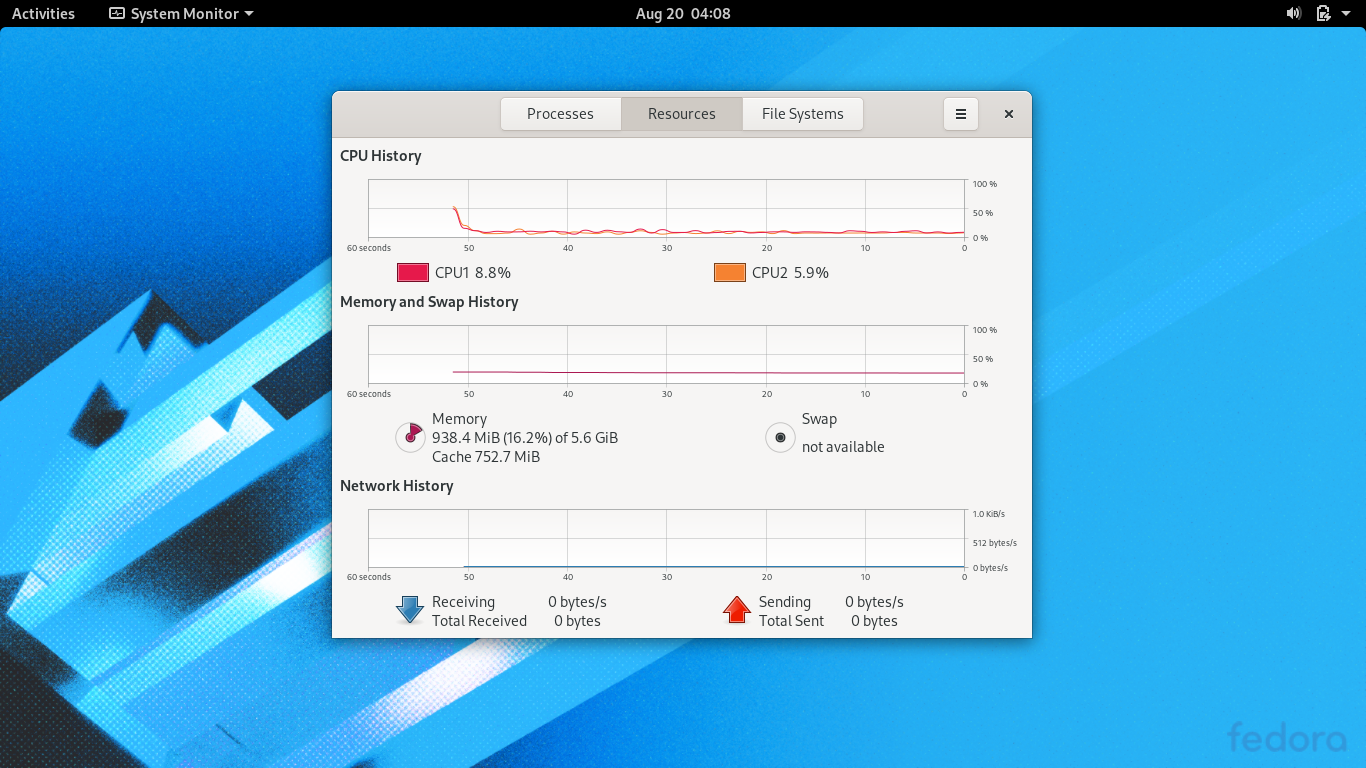The width and height of the screenshot is (1366, 768).
Task: Open the date and time calendar dropdown
Action: (x=683, y=13)
